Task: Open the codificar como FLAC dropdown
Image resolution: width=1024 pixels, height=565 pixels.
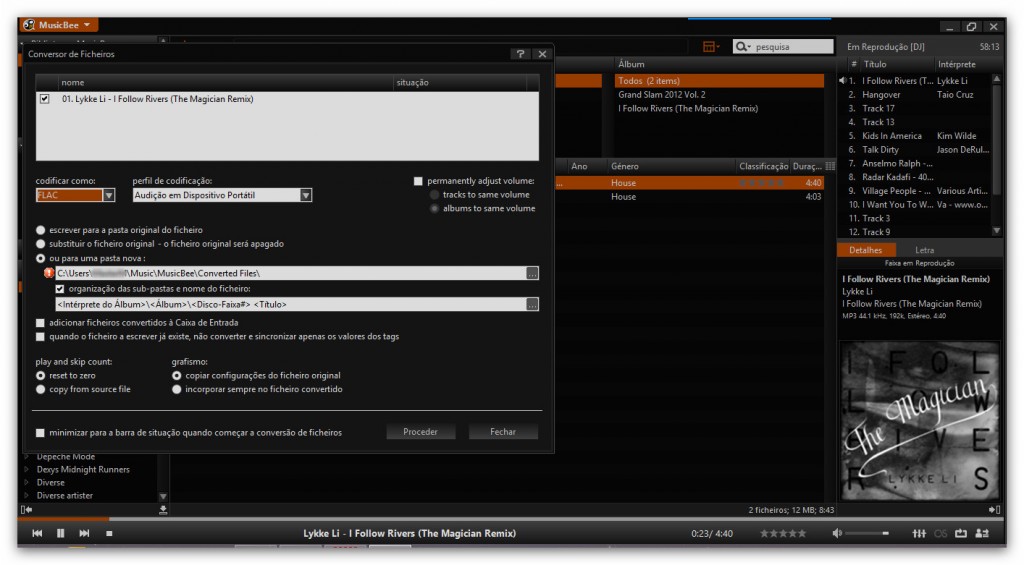Action: [108, 196]
